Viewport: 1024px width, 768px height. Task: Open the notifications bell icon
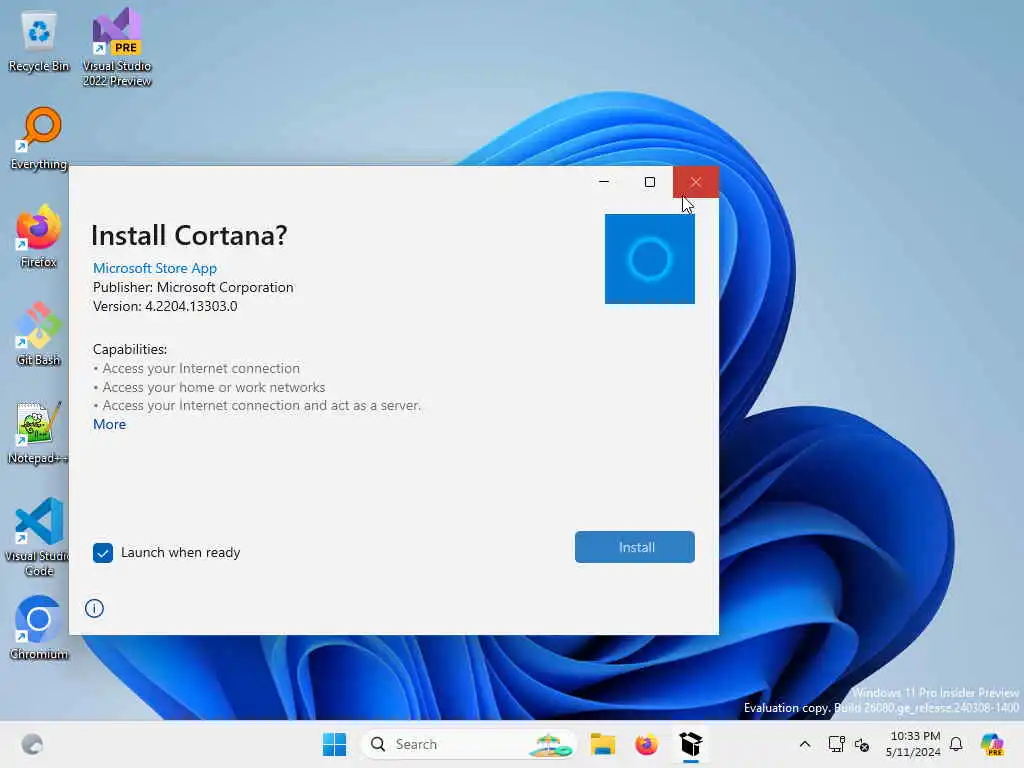click(x=956, y=744)
